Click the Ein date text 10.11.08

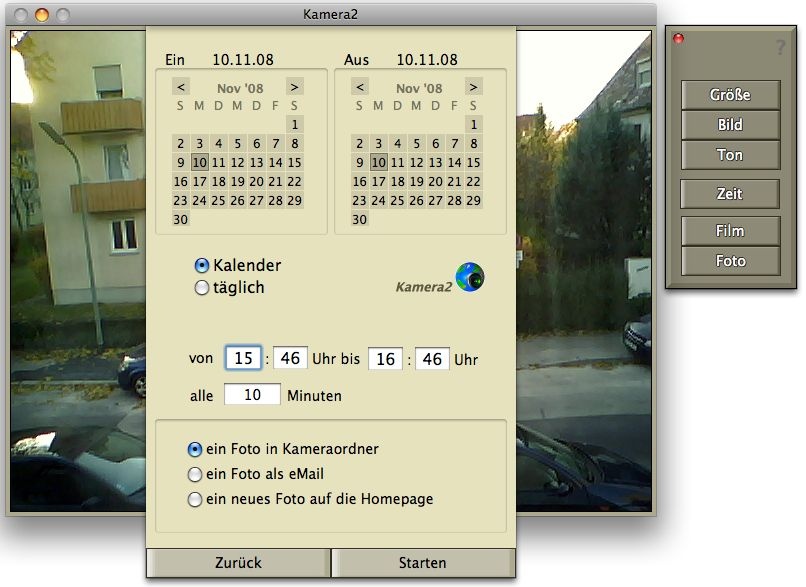point(243,60)
